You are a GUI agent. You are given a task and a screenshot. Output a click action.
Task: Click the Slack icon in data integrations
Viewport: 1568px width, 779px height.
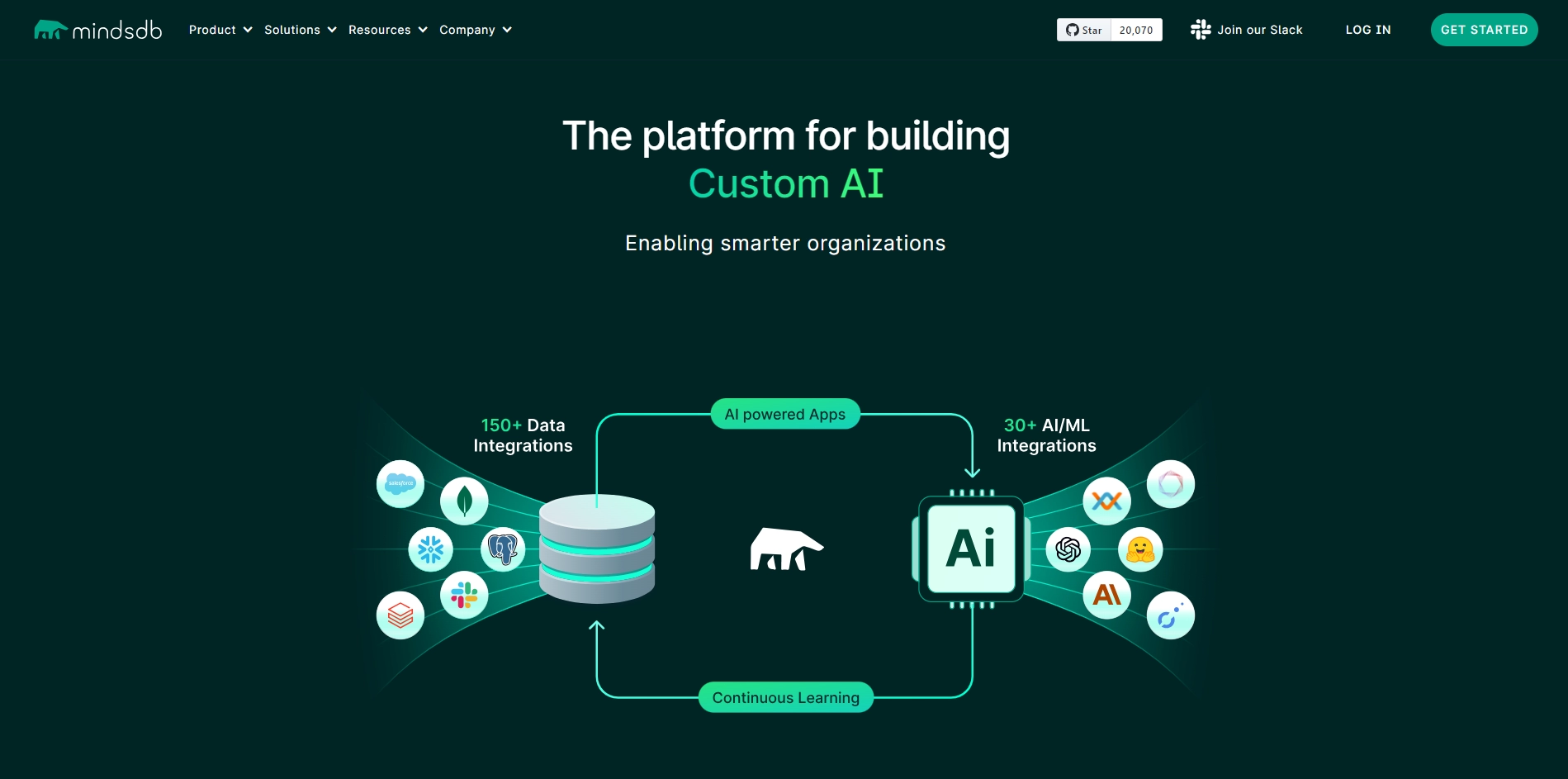(x=464, y=595)
